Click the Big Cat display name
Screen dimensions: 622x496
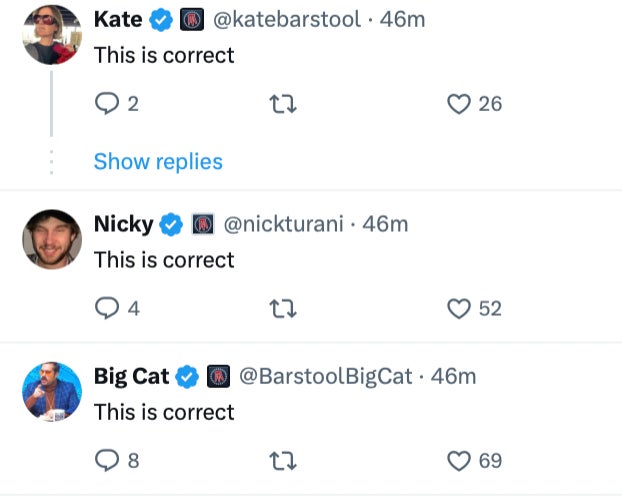(x=131, y=376)
